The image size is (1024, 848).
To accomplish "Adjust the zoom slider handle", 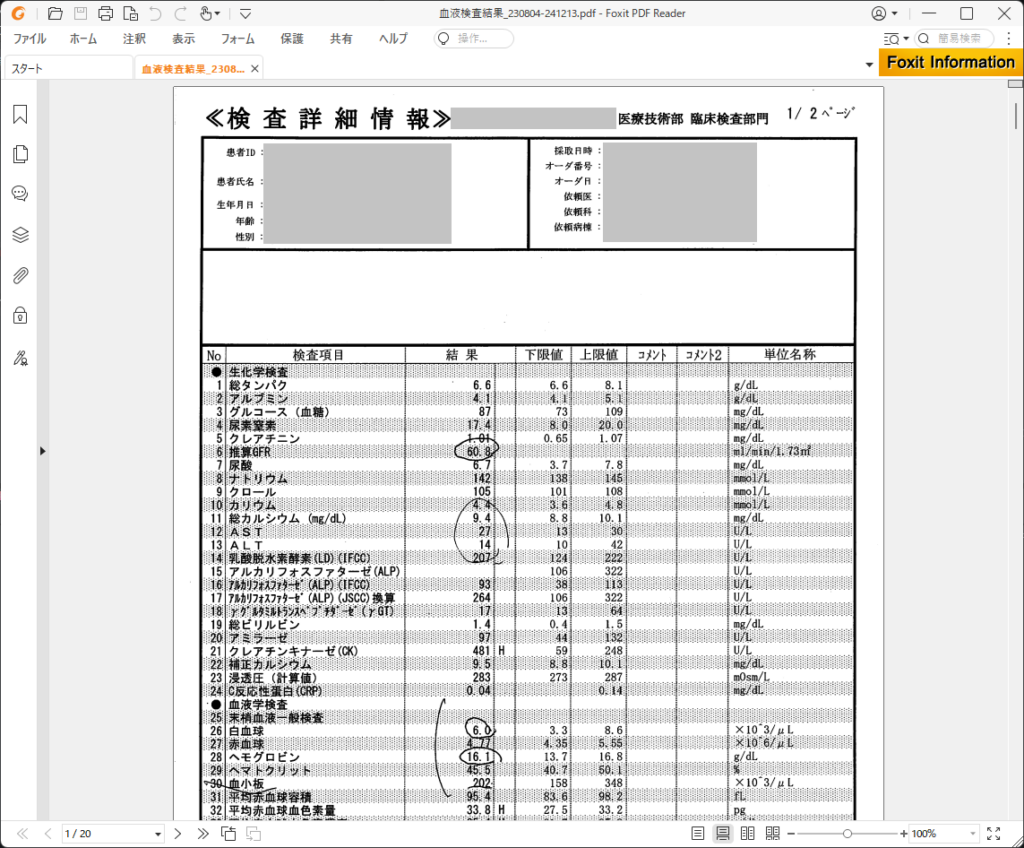I will [847, 833].
